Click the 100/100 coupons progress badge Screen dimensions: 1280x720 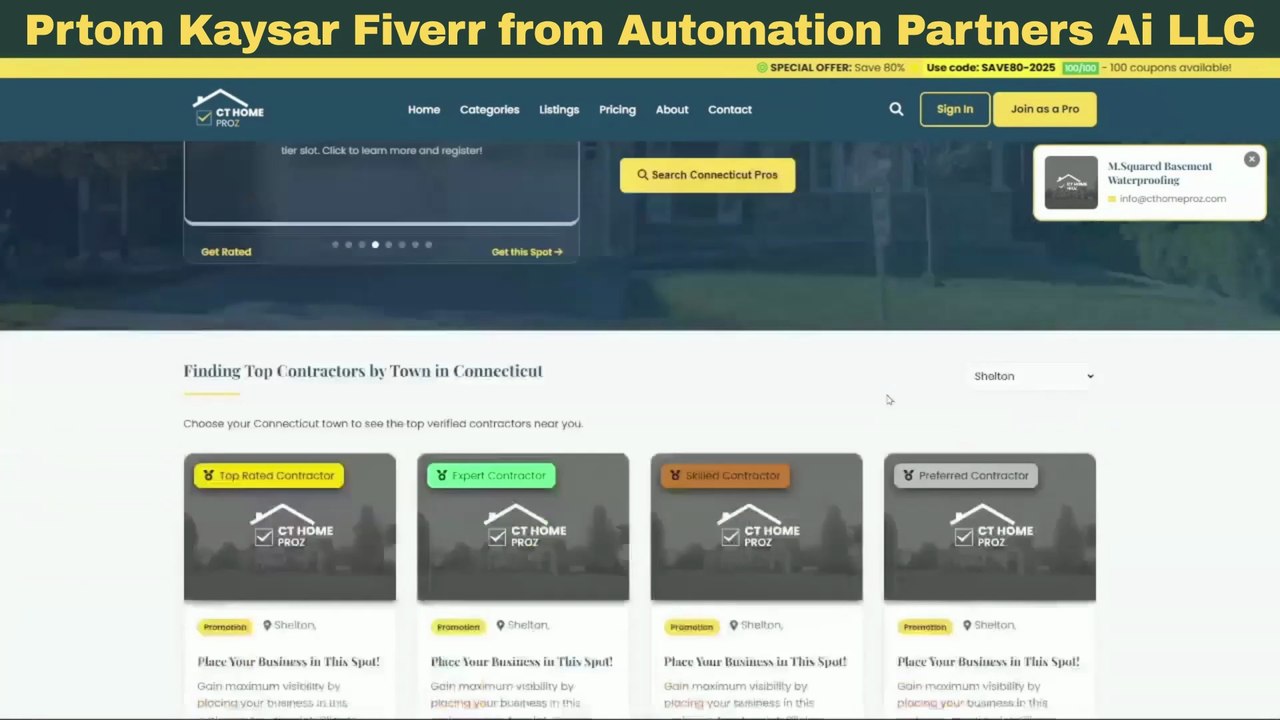[1080, 68]
